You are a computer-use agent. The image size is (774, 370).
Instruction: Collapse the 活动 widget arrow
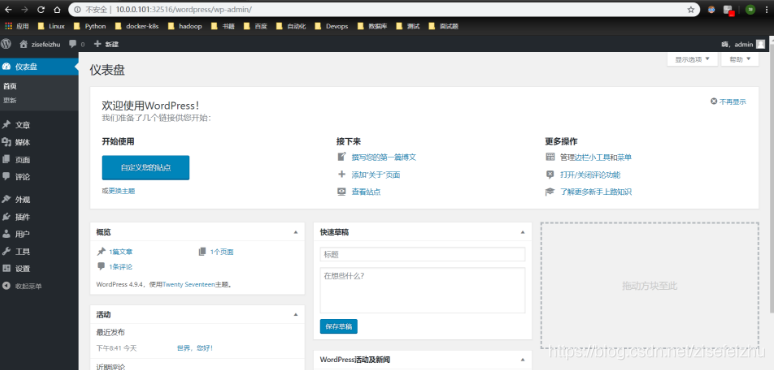296,314
